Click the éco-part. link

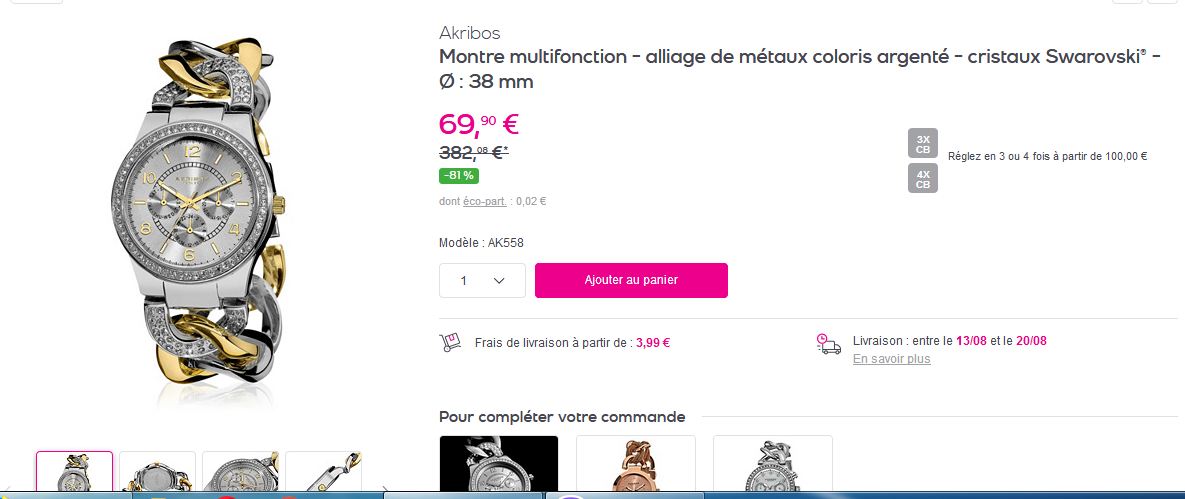487,201
